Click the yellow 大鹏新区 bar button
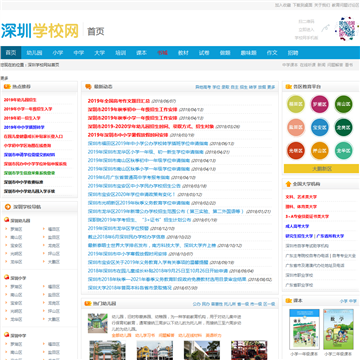The height and width of the screenshot is (360, 360). point(321,169)
